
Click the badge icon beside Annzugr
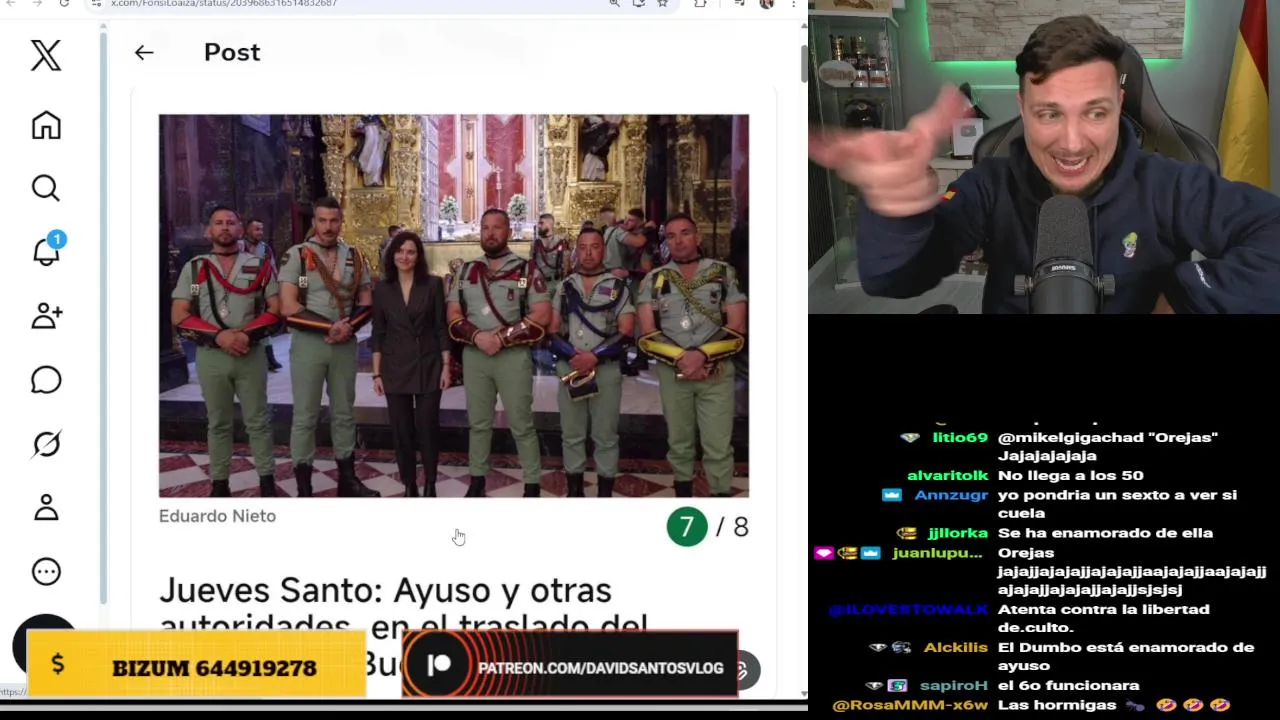pos(891,495)
